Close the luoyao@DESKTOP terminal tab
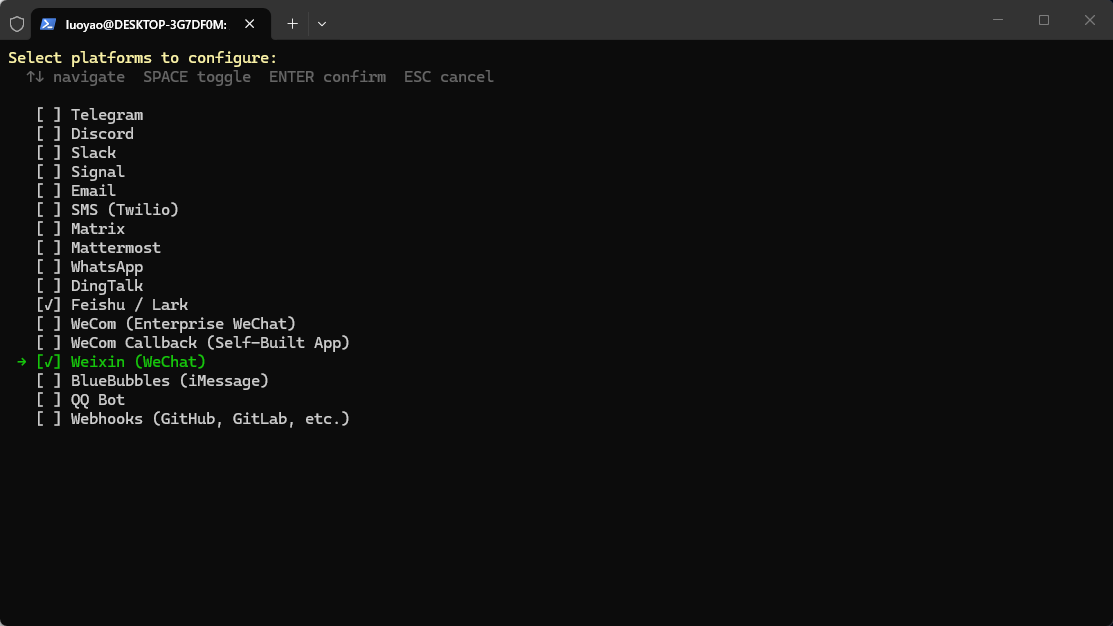Image resolution: width=1113 pixels, height=626 pixels. pos(249,24)
